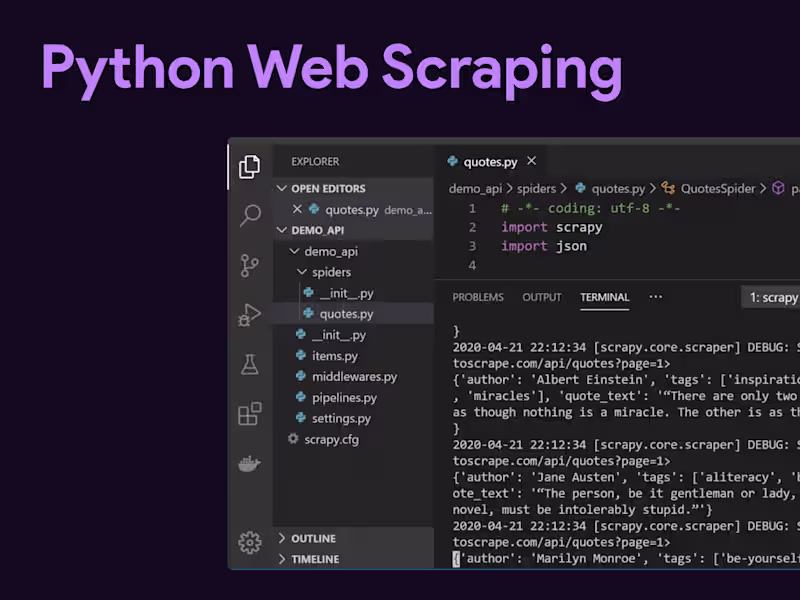
Task: Switch to the PROBLEMS tab
Action: 478,297
